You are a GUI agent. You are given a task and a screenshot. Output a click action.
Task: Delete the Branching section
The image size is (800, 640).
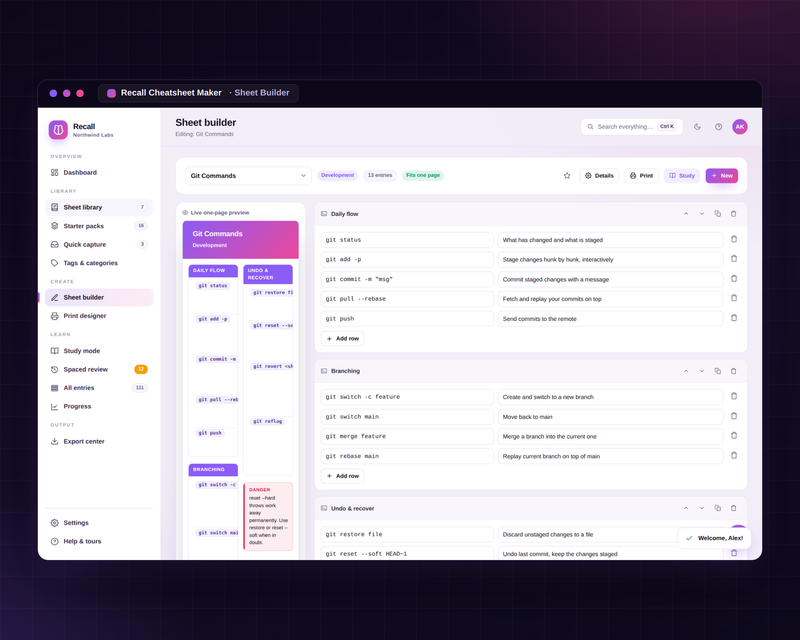click(x=734, y=371)
